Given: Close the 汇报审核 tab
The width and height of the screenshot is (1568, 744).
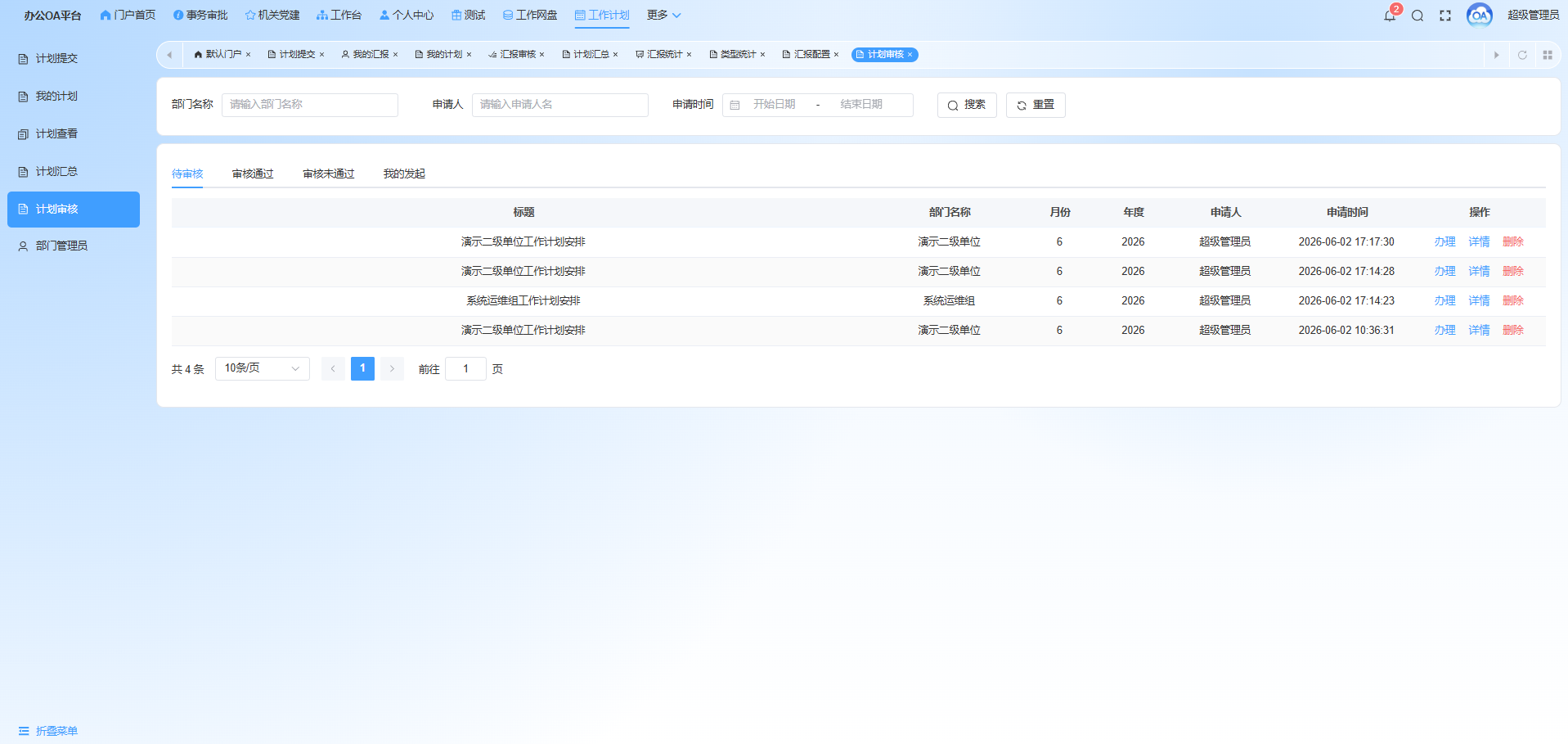Looking at the screenshot, I should [541, 55].
